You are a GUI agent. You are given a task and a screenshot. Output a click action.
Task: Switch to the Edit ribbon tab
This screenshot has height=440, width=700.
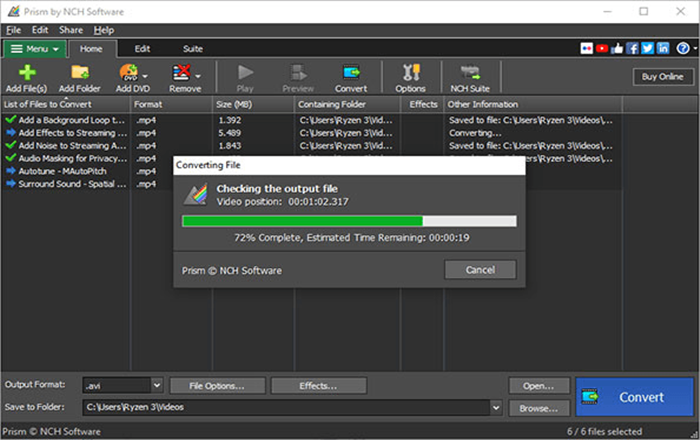pyautogui.click(x=142, y=49)
